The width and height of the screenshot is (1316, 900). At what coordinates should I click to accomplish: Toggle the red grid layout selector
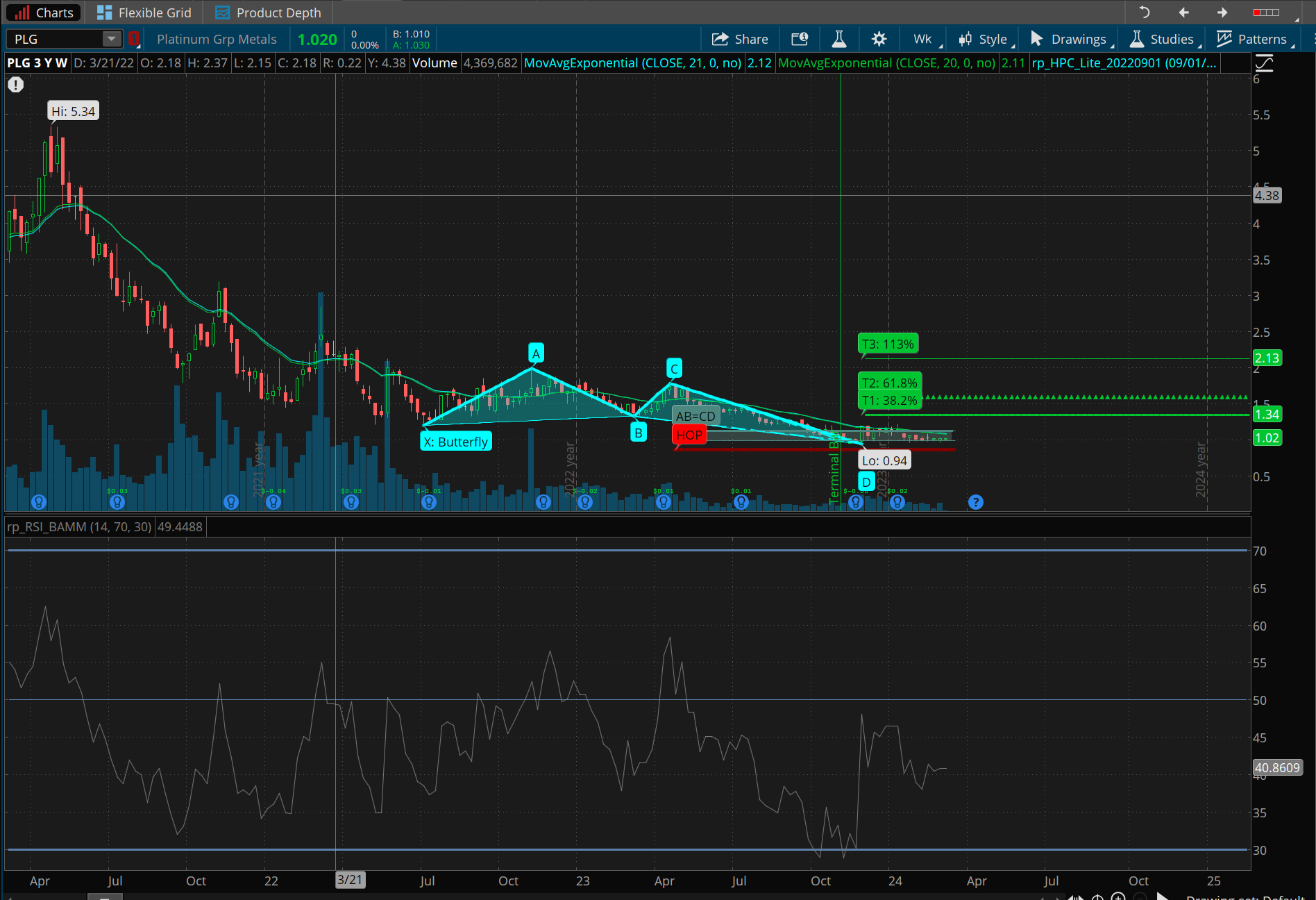pos(1266,12)
